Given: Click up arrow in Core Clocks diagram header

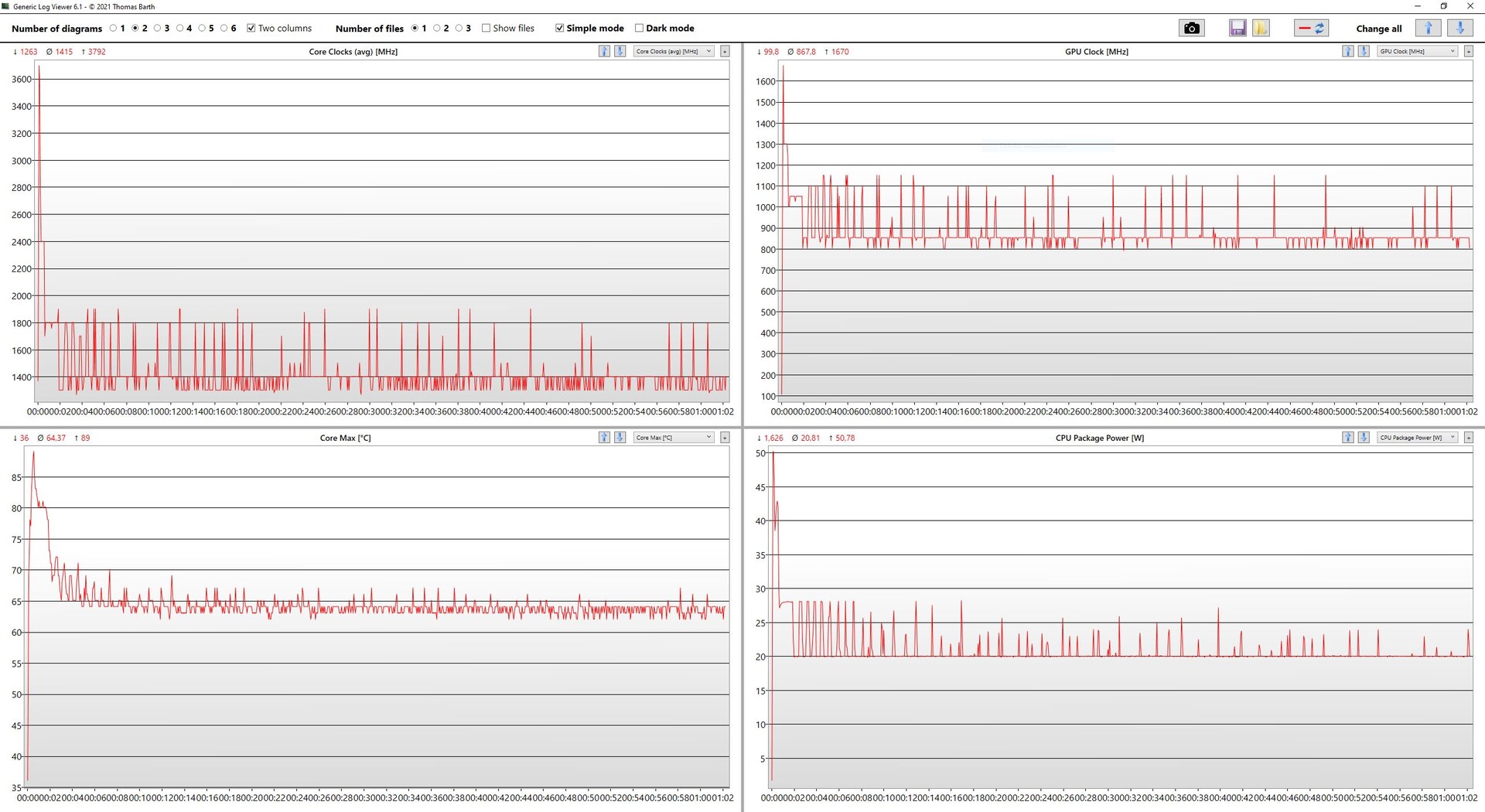Looking at the screenshot, I should pos(604,52).
